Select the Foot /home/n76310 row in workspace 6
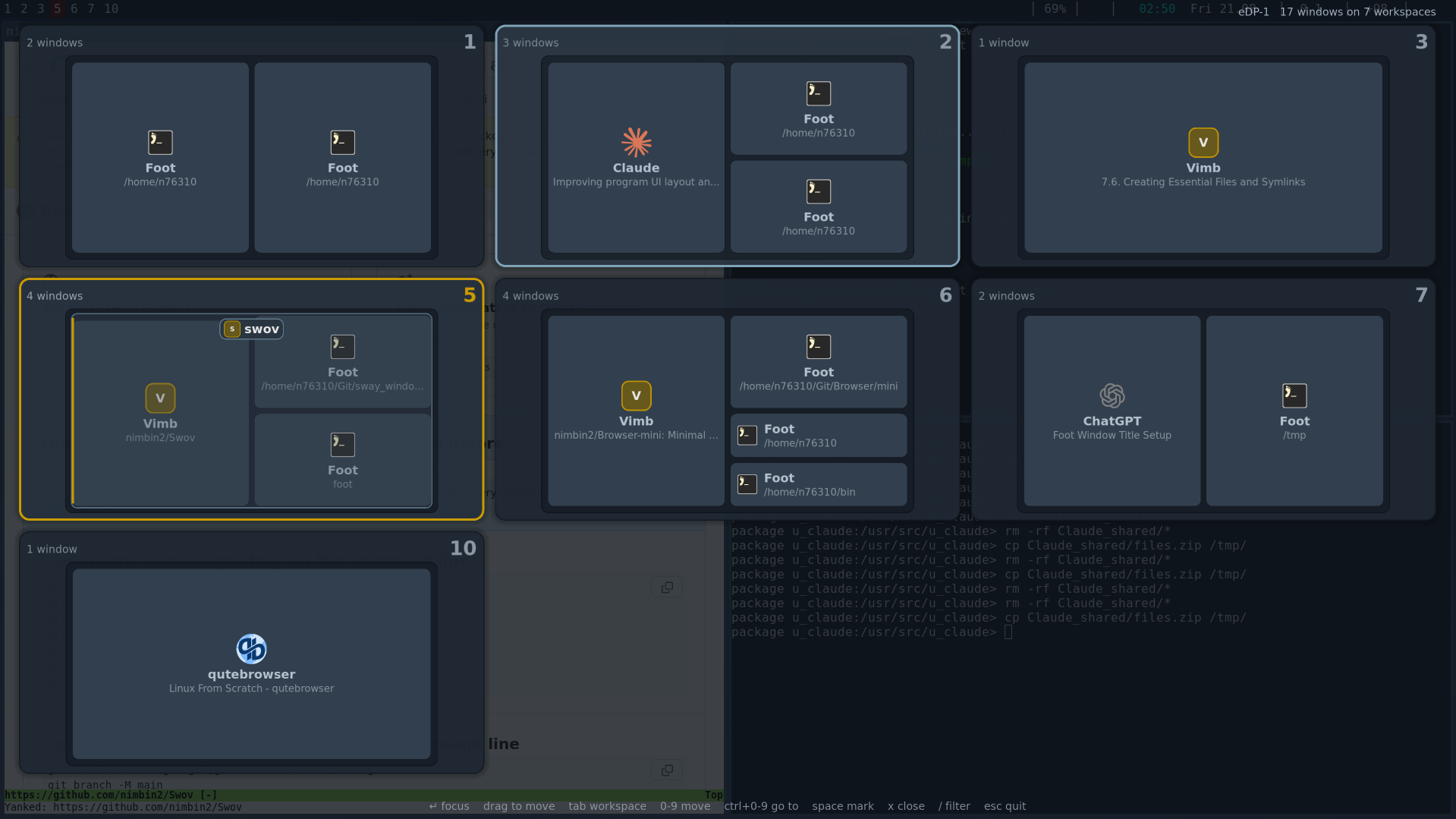The height and width of the screenshot is (819, 1456). click(819, 436)
